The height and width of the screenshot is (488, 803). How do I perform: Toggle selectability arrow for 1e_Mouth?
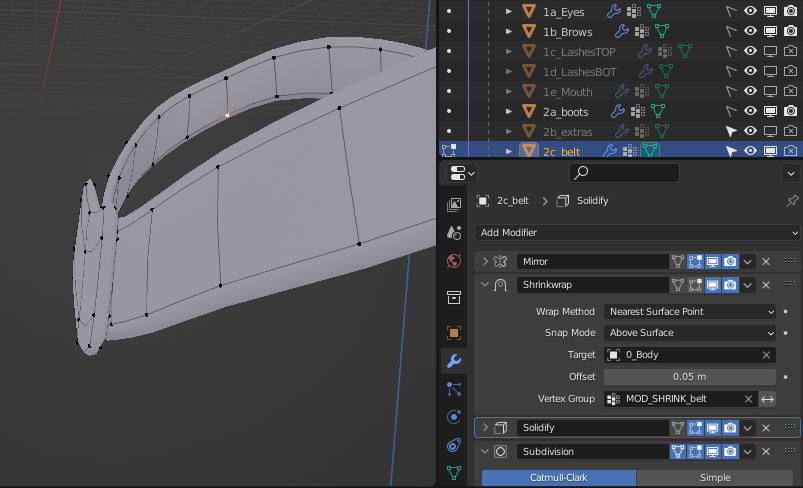[x=731, y=91]
